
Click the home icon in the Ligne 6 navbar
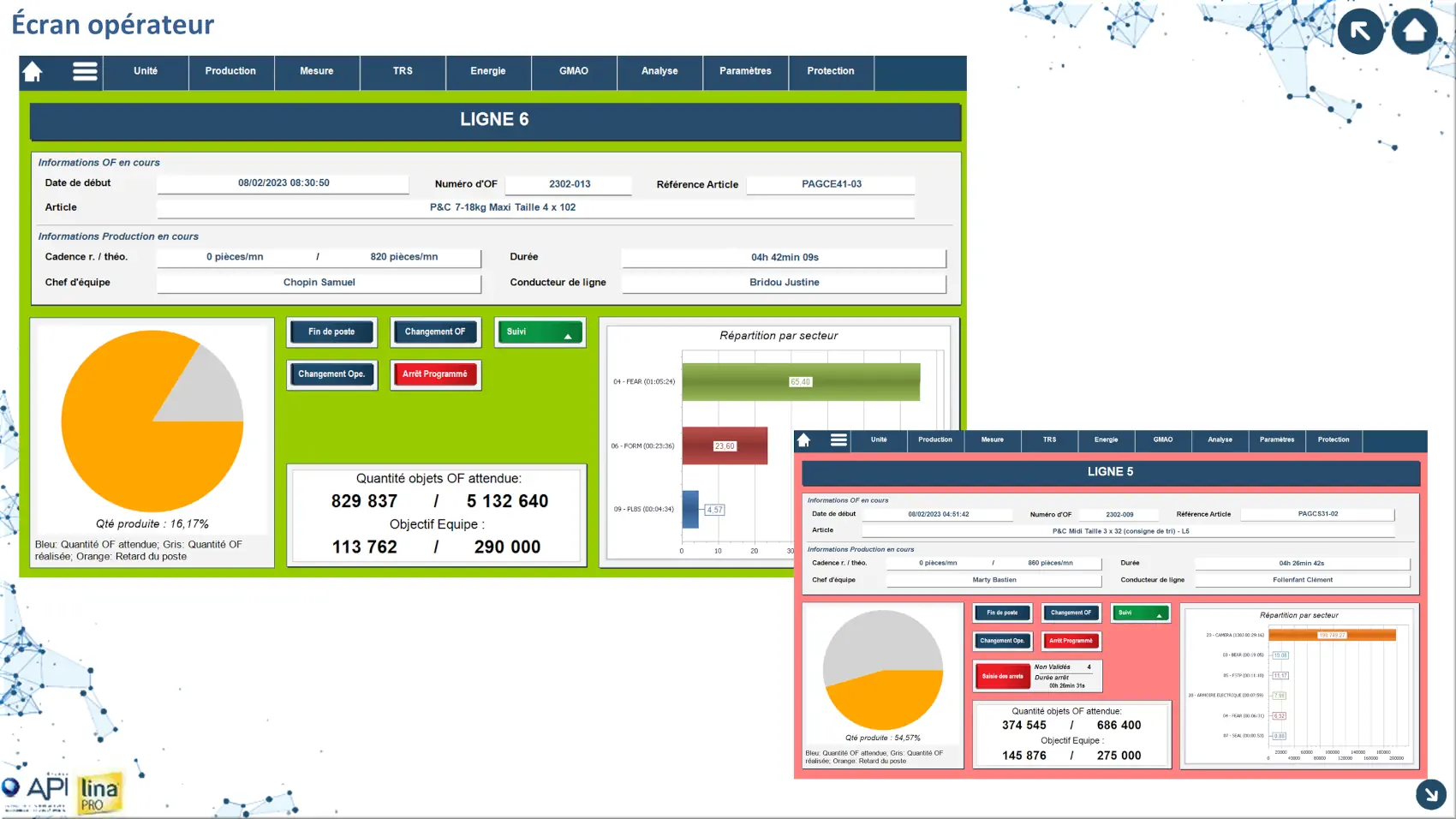[x=33, y=72]
